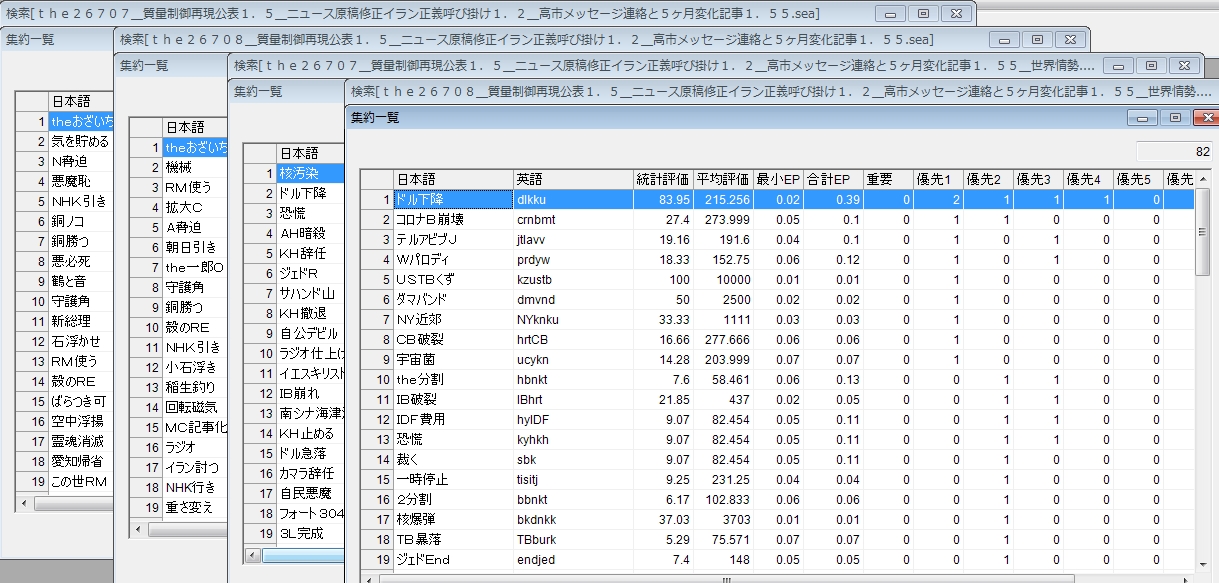Click the 10000 average value cell
The image size is (1219, 583).
pos(723,279)
